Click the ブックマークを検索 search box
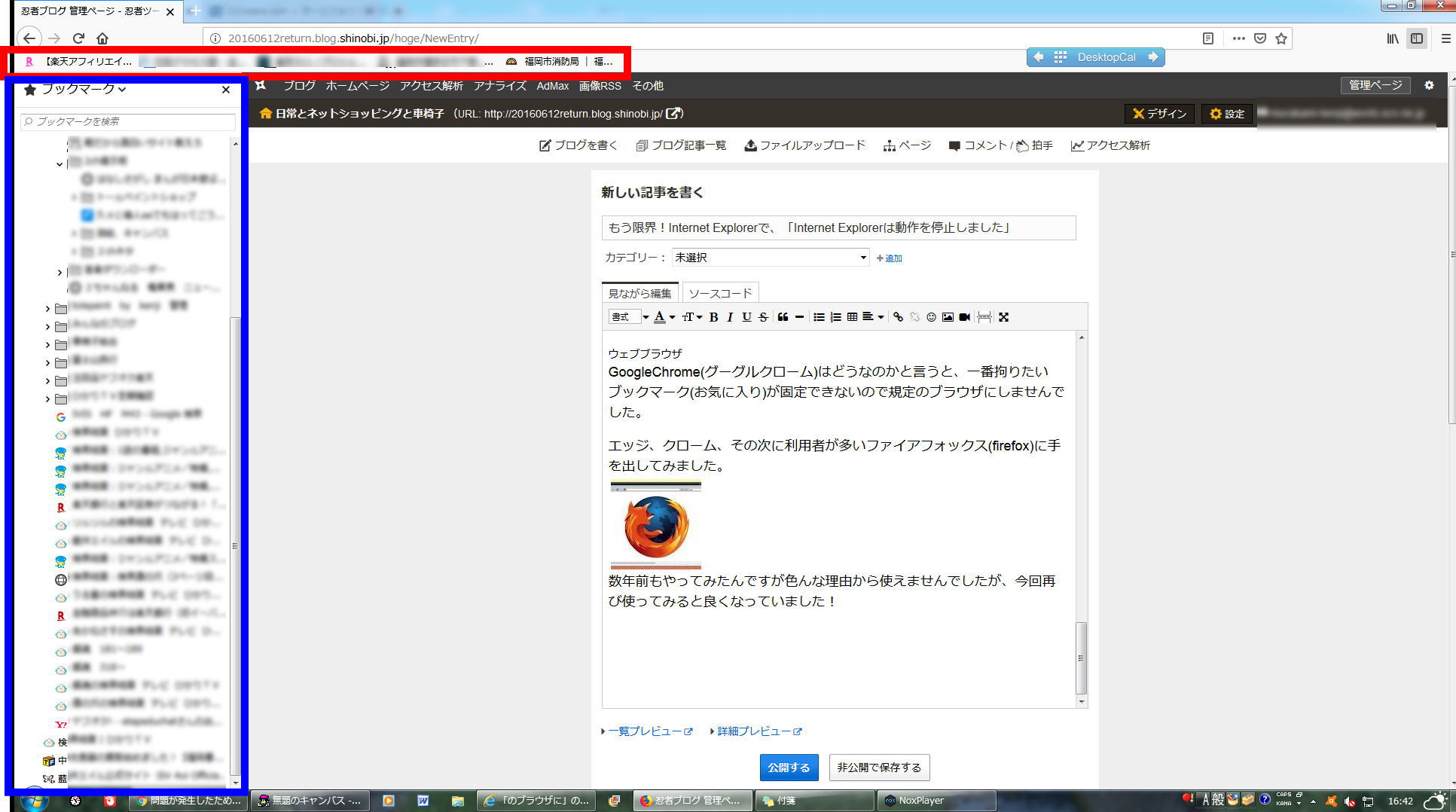This screenshot has height=812, width=1456. [x=128, y=121]
